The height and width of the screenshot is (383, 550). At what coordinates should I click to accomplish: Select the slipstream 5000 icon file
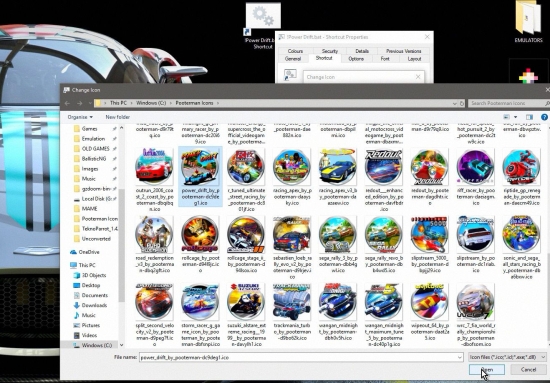pos(429,244)
